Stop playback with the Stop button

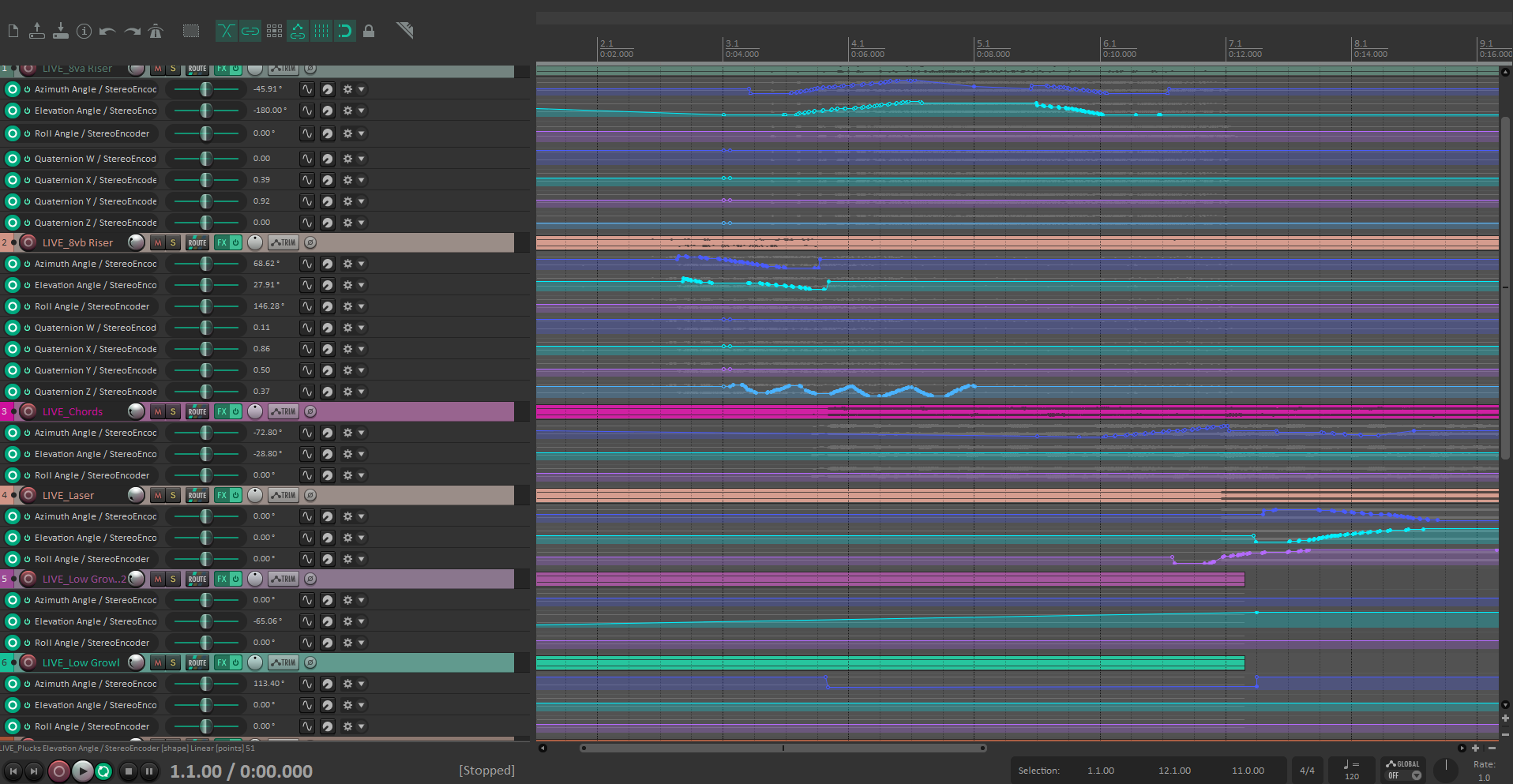[x=129, y=771]
